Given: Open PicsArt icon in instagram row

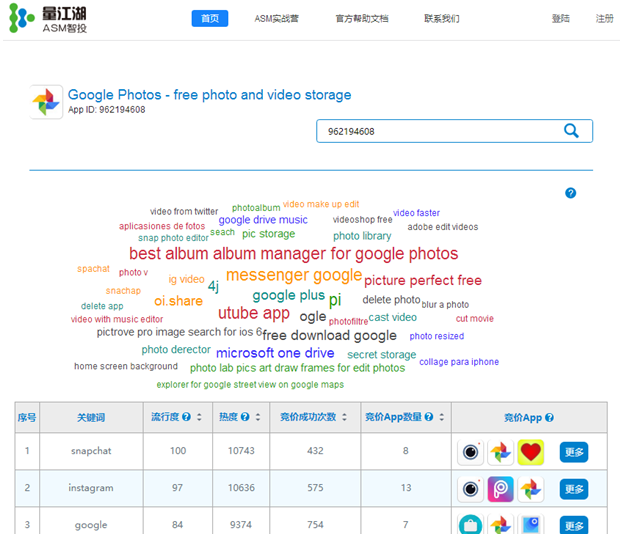Looking at the screenshot, I should coord(500,489).
